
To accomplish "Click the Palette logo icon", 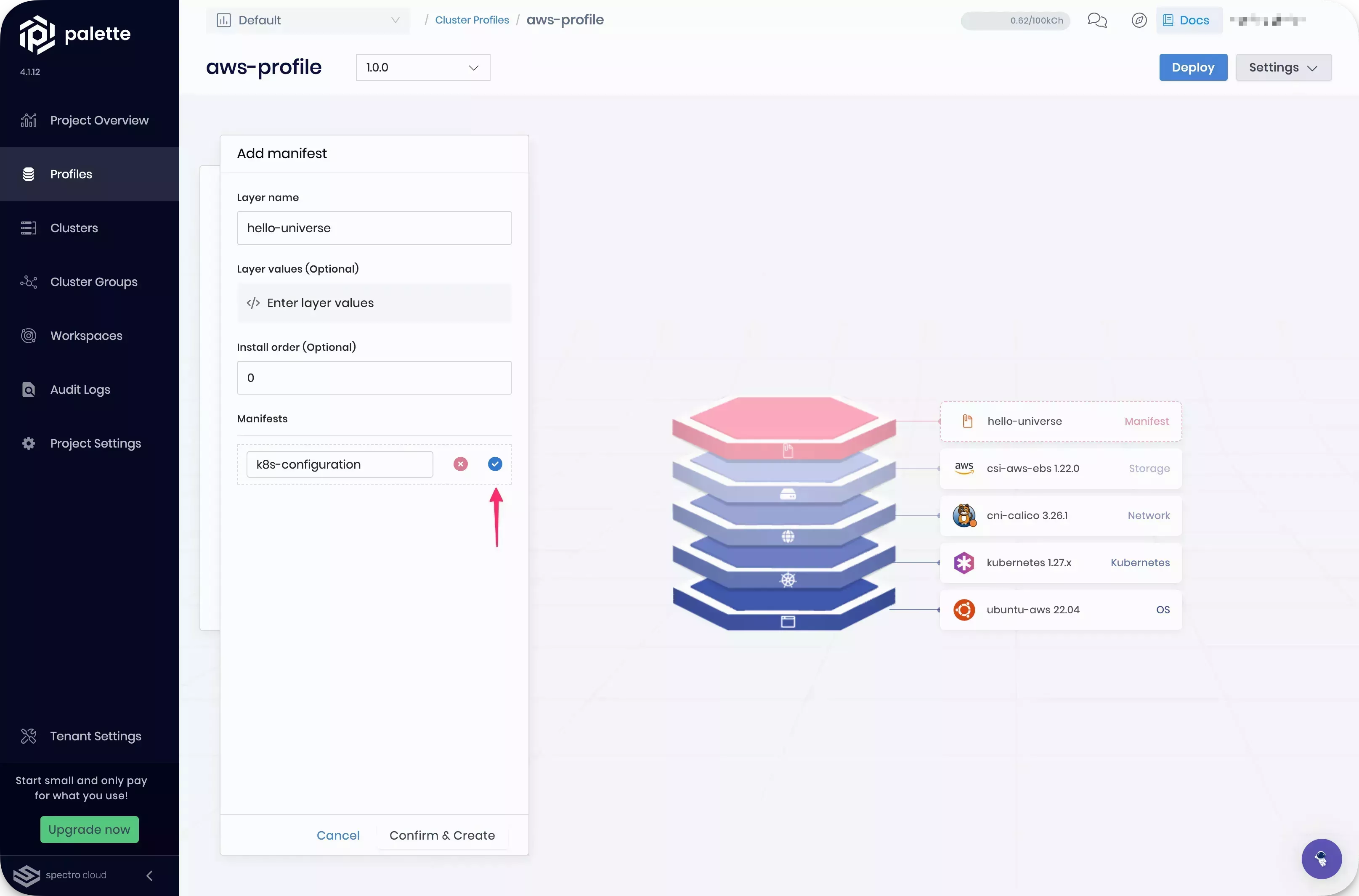I will (37, 35).
